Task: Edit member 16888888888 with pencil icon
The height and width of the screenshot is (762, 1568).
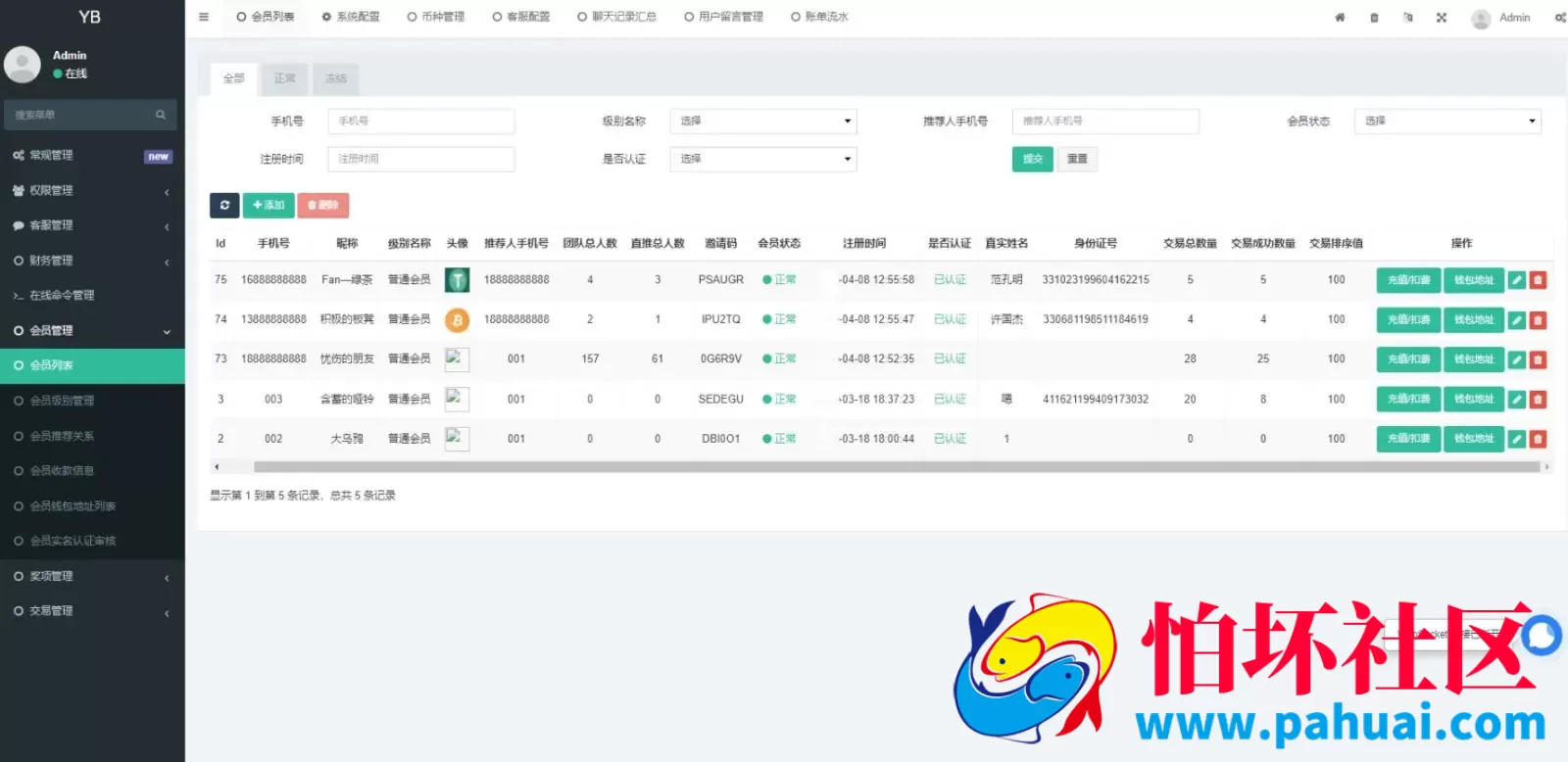Action: [x=1517, y=280]
